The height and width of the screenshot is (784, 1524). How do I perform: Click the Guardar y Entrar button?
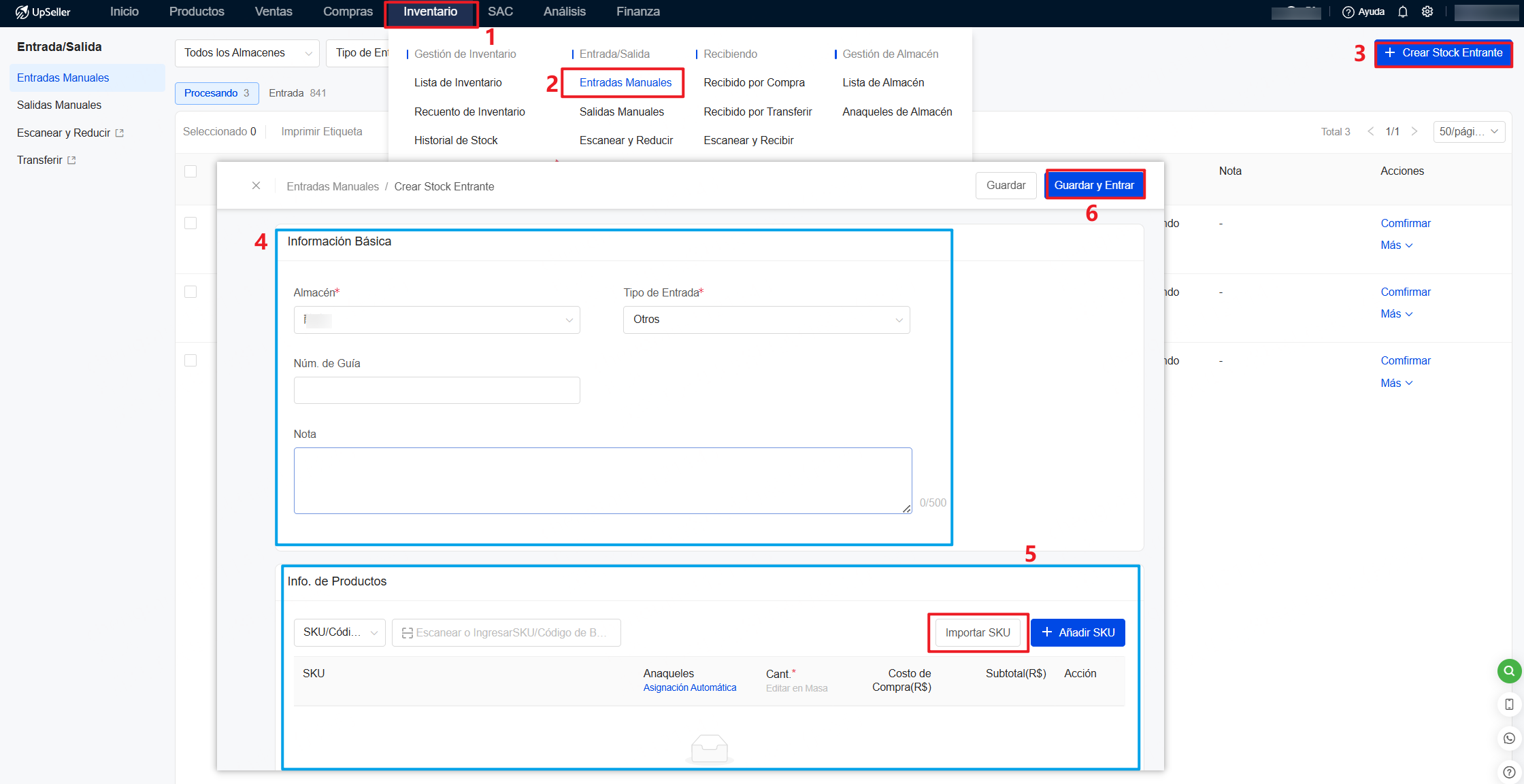pos(1094,185)
